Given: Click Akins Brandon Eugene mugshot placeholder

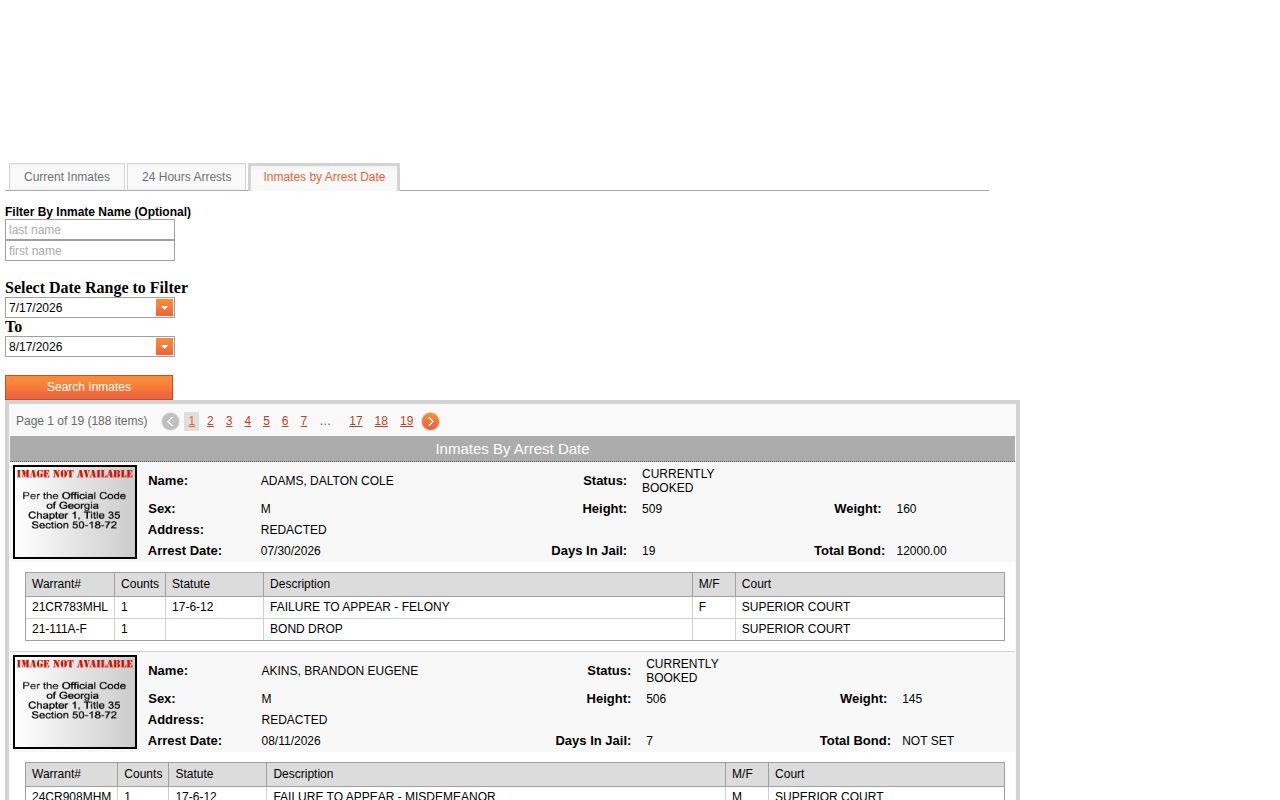Looking at the screenshot, I should pyautogui.click(x=75, y=702).
